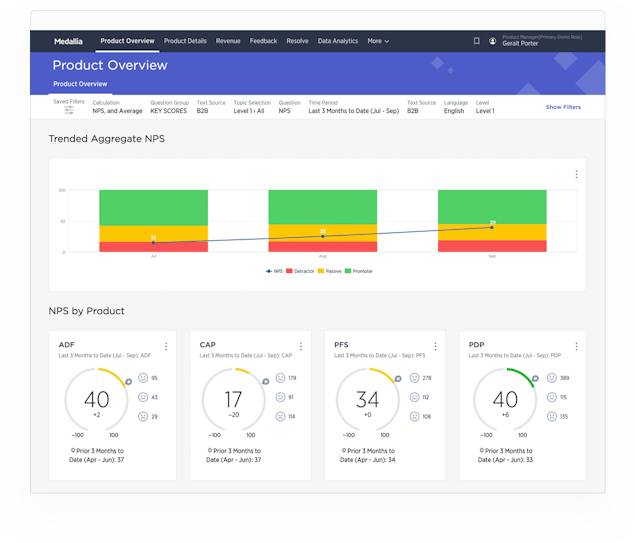Open the Language filter English
The width and height of the screenshot is (635, 543).
[x=456, y=107]
